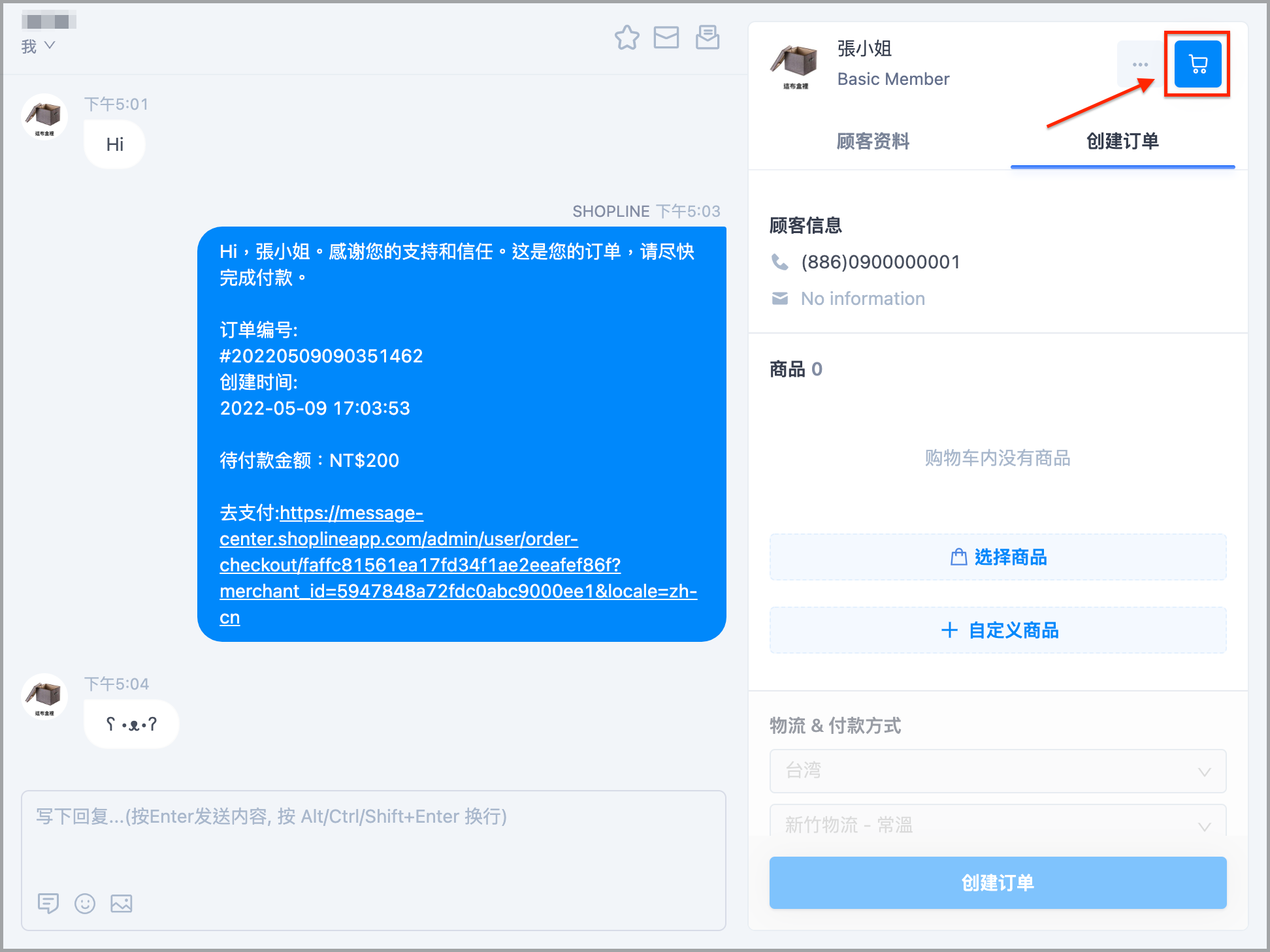Screen dimensions: 1270x952
Task: Click the 选择商品 button
Action: click(x=998, y=557)
